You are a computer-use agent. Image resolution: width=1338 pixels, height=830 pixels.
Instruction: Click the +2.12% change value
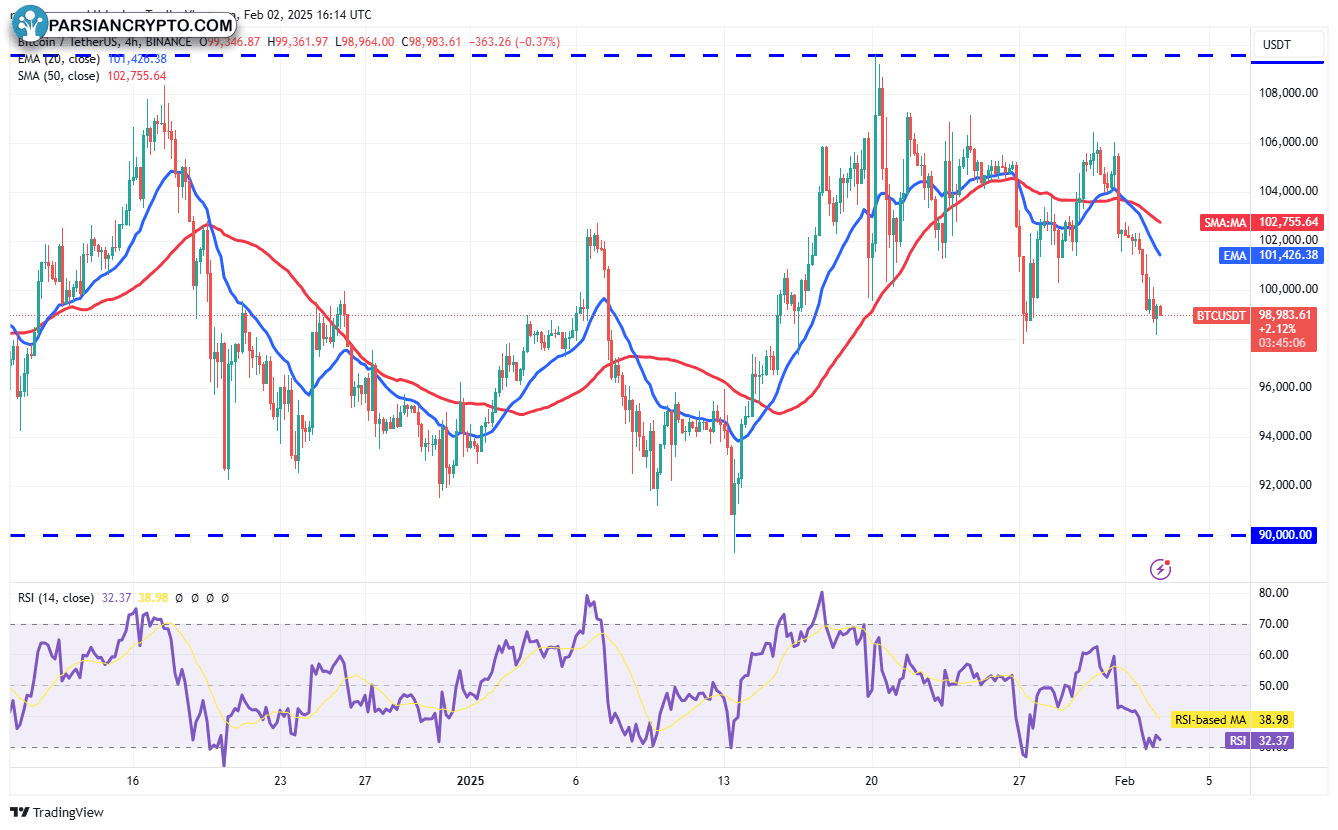point(1276,329)
